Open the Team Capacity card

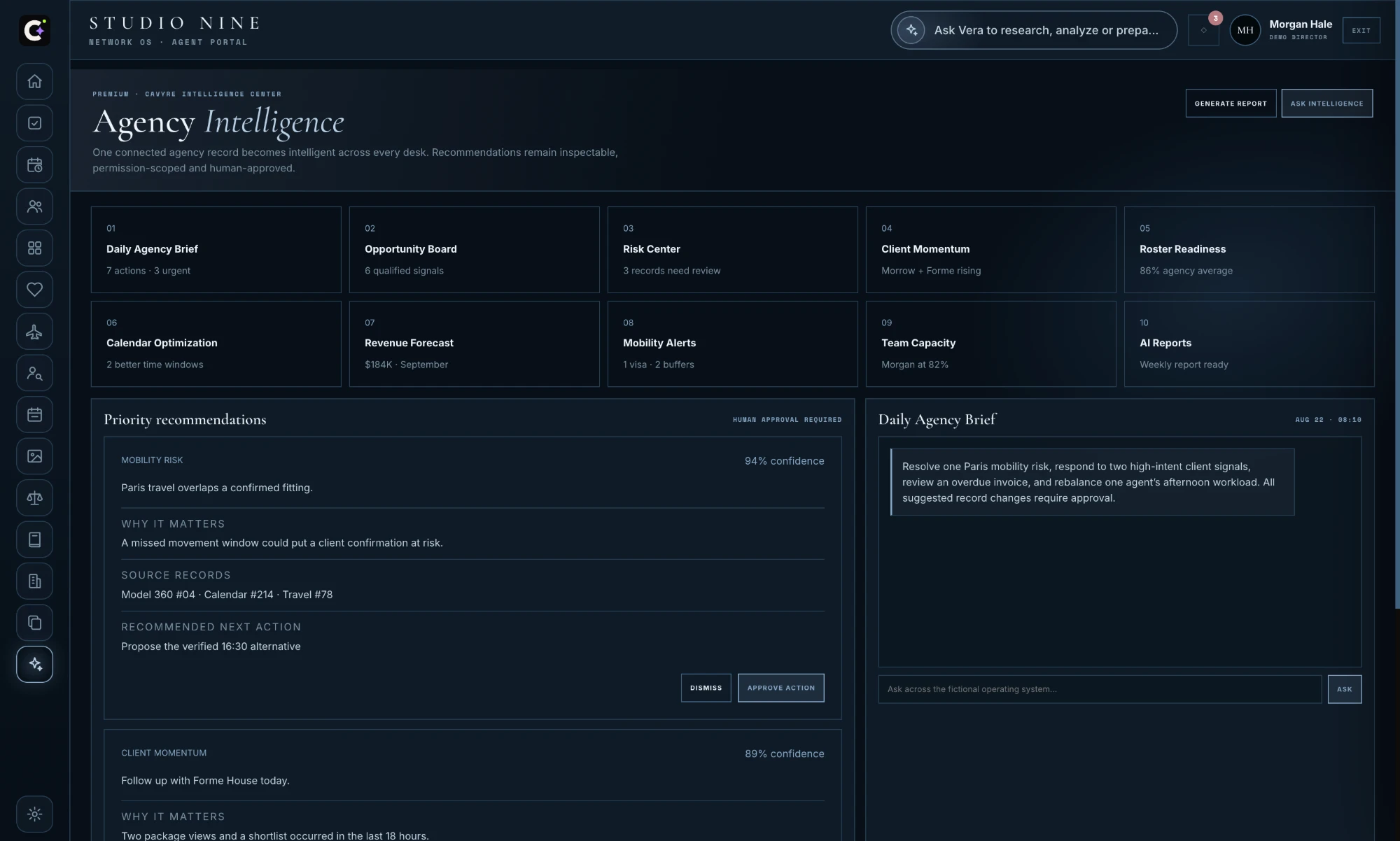[990, 344]
